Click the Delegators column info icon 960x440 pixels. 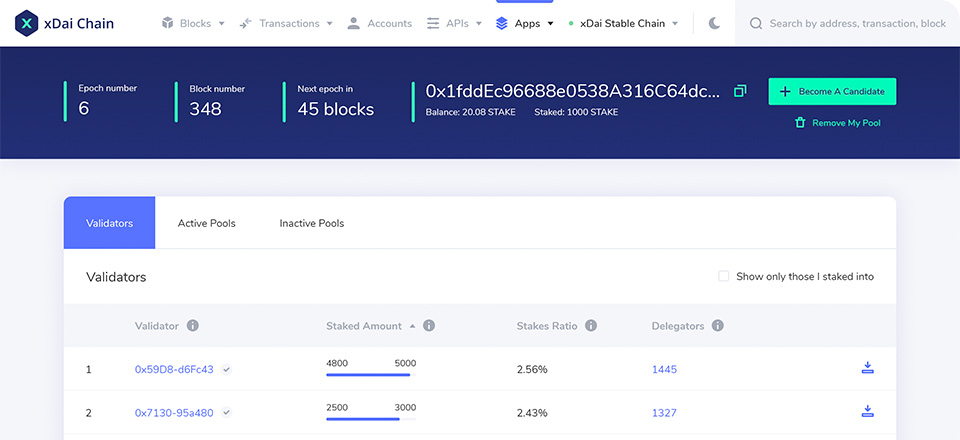tap(718, 326)
